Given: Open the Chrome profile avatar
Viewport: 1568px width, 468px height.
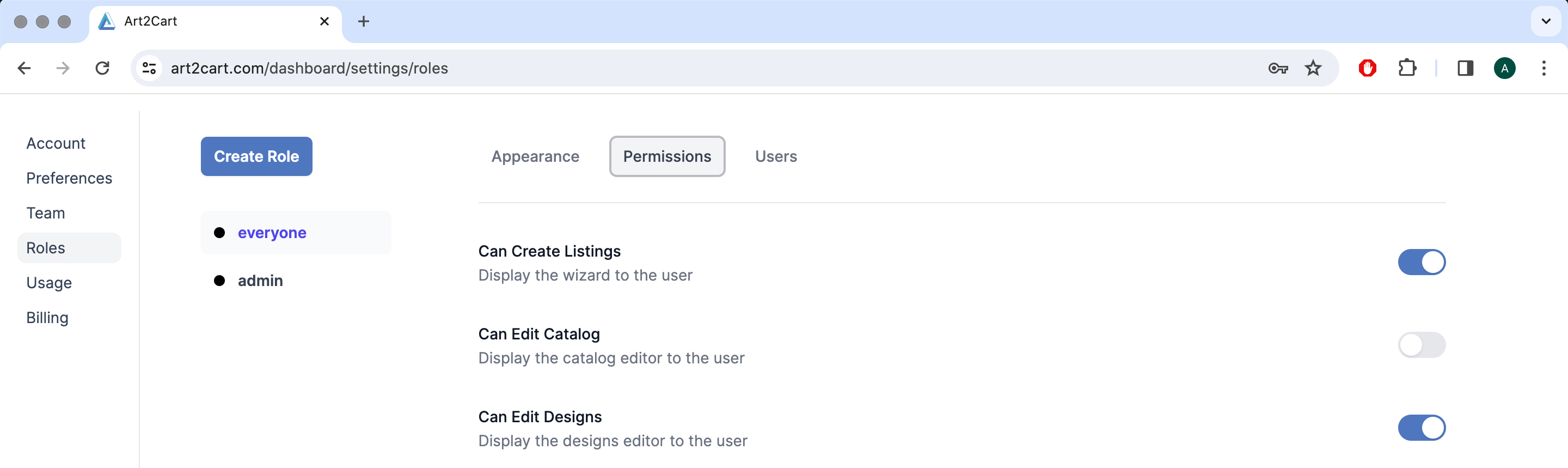Looking at the screenshot, I should coord(1504,68).
